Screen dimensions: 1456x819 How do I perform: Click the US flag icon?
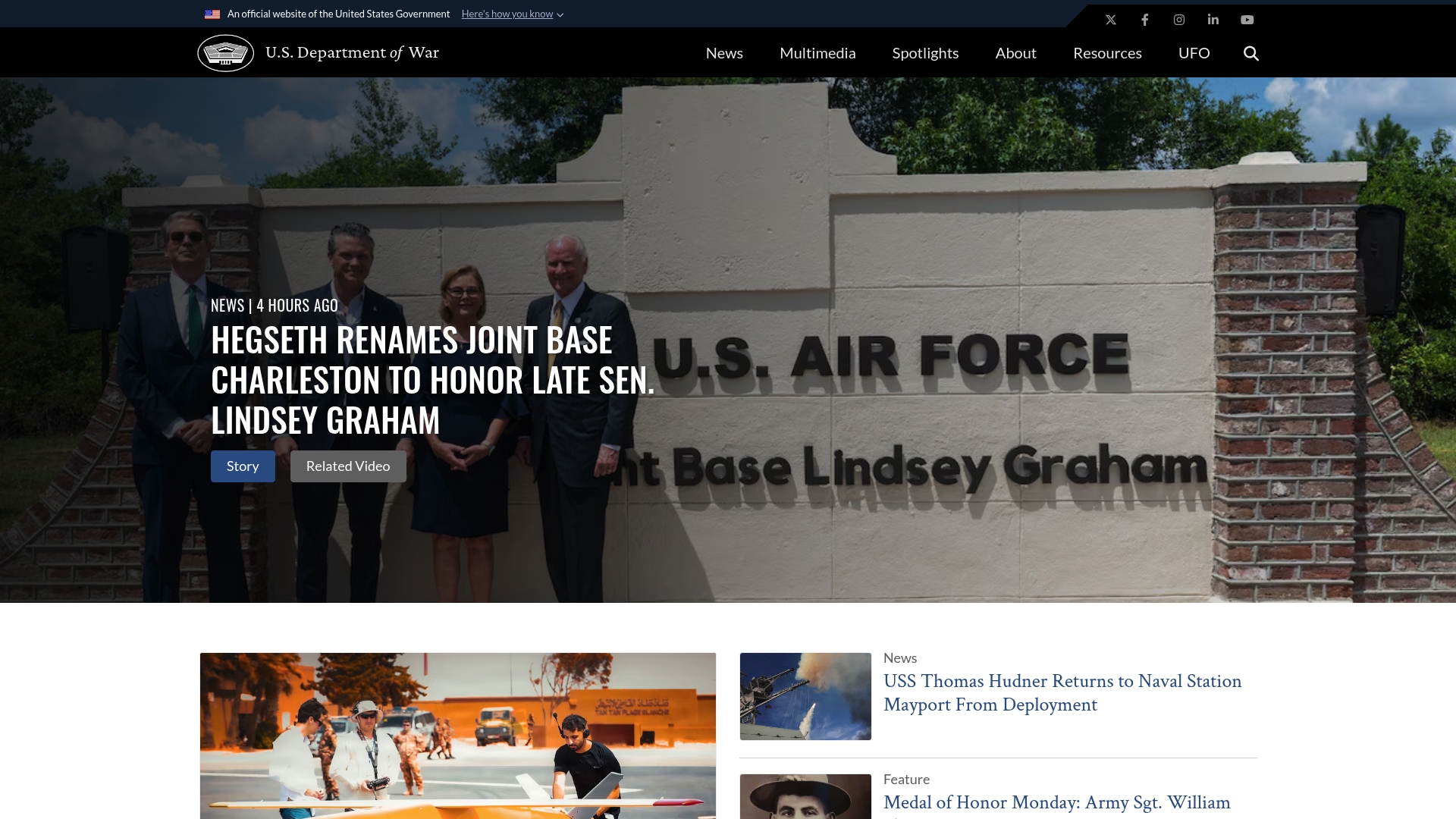point(212,14)
